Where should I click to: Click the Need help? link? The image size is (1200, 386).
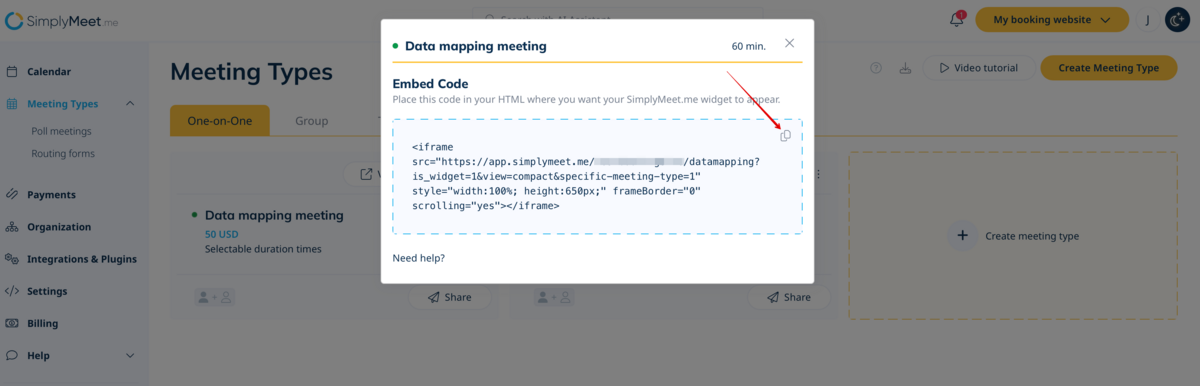pyautogui.click(x=419, y=258)
